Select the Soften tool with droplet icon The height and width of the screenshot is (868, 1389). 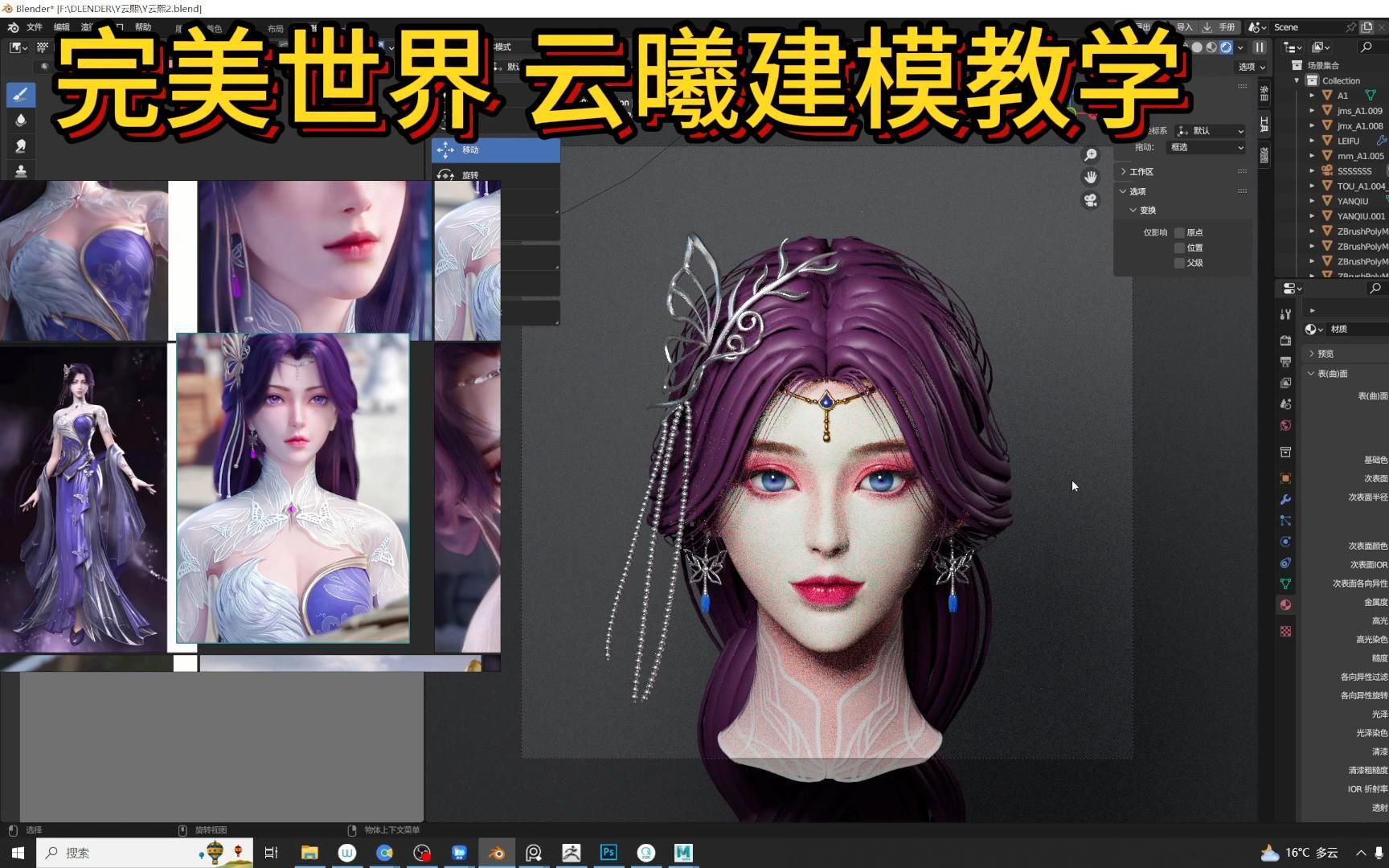(21, 120)
